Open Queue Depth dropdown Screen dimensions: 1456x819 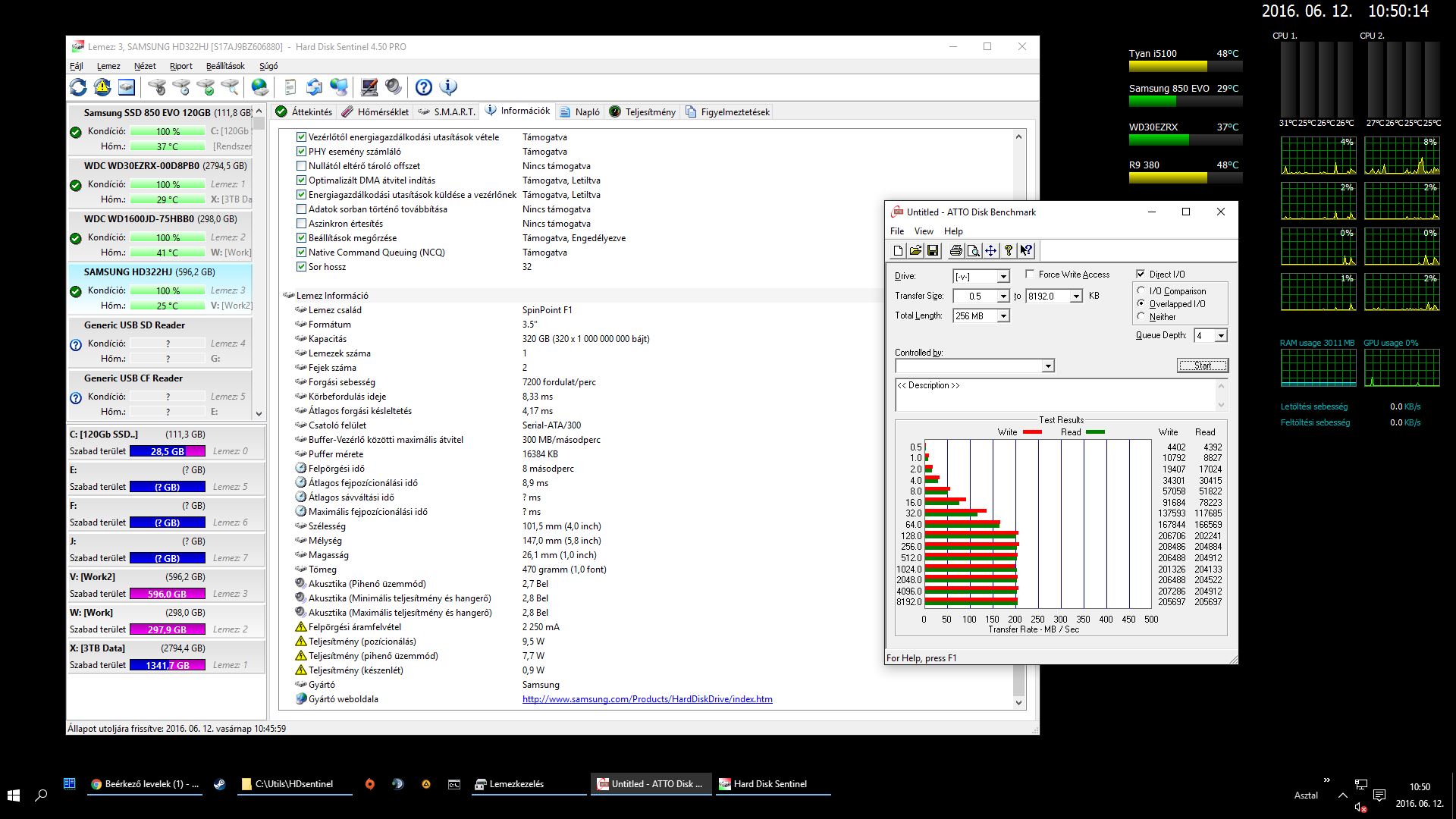pos(1221,336)
